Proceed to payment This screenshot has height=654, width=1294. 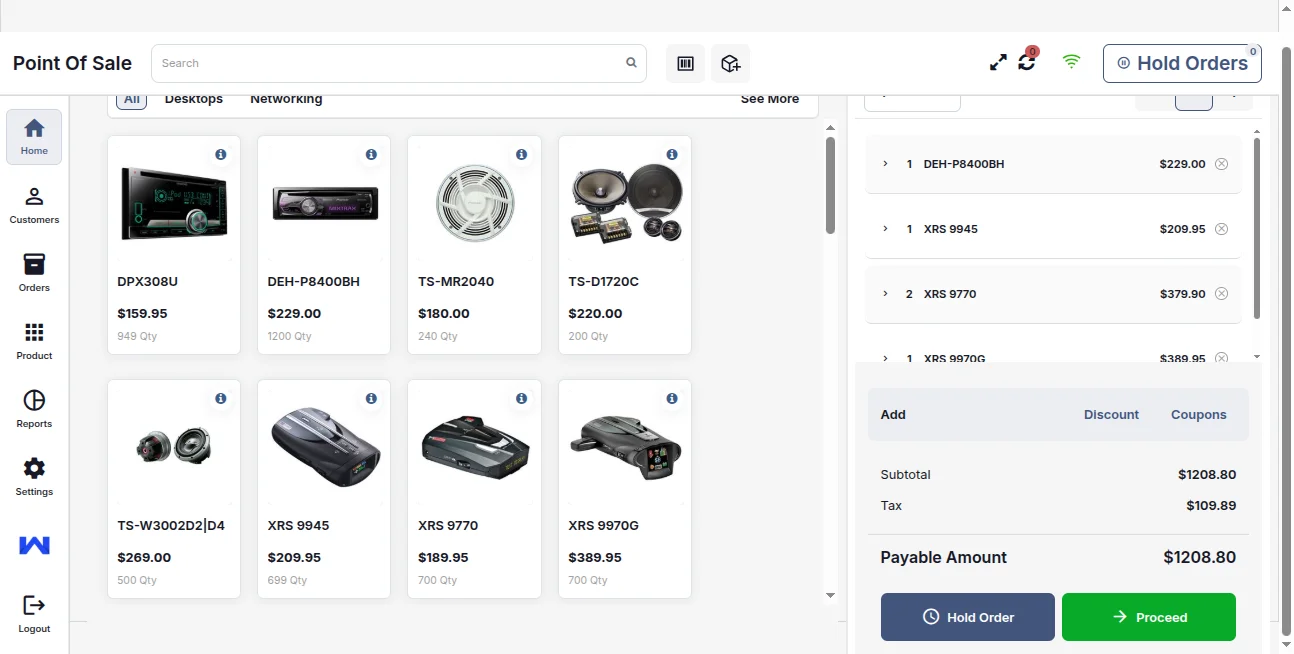pyautogui.click(x=1148, y=617)
